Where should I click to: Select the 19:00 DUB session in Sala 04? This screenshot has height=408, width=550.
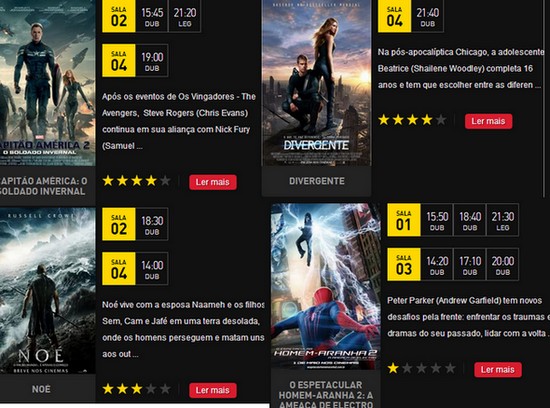(x=152, y=60)
